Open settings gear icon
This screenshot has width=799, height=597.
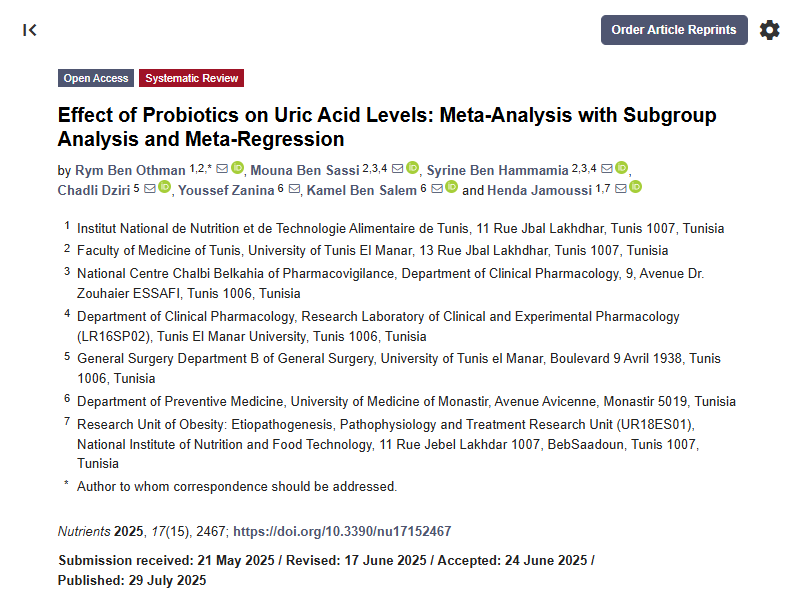click(x=769, y=30)
